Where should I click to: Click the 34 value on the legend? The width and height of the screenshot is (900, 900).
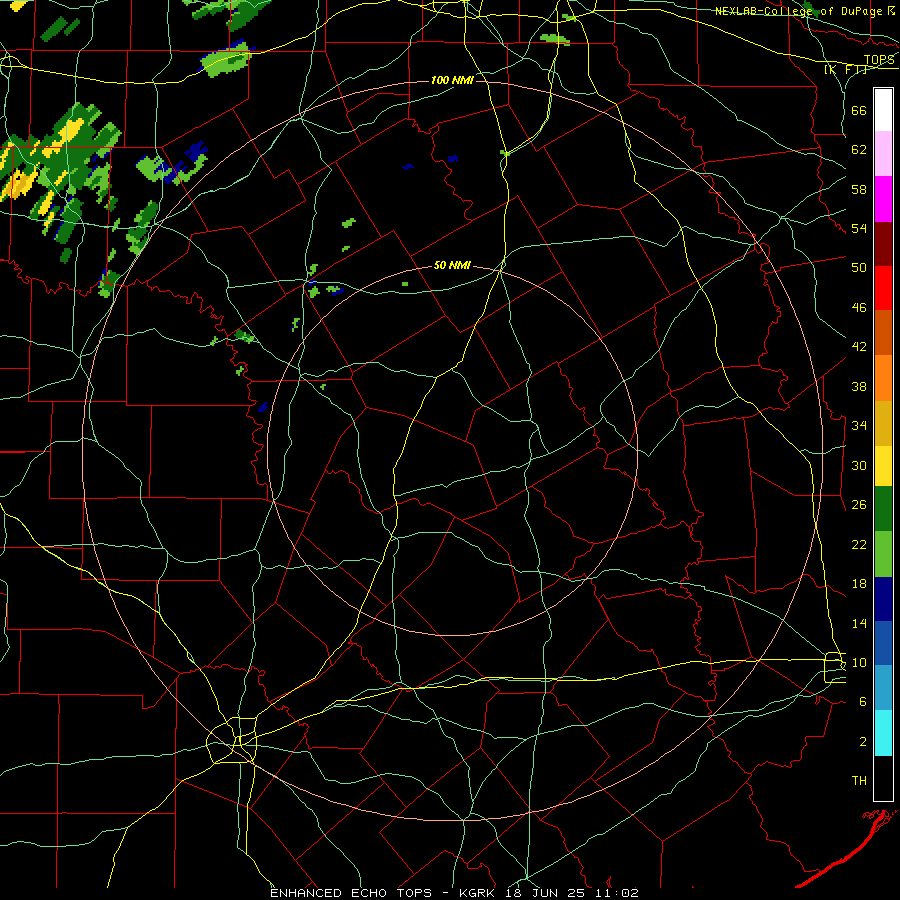(859, 426)
